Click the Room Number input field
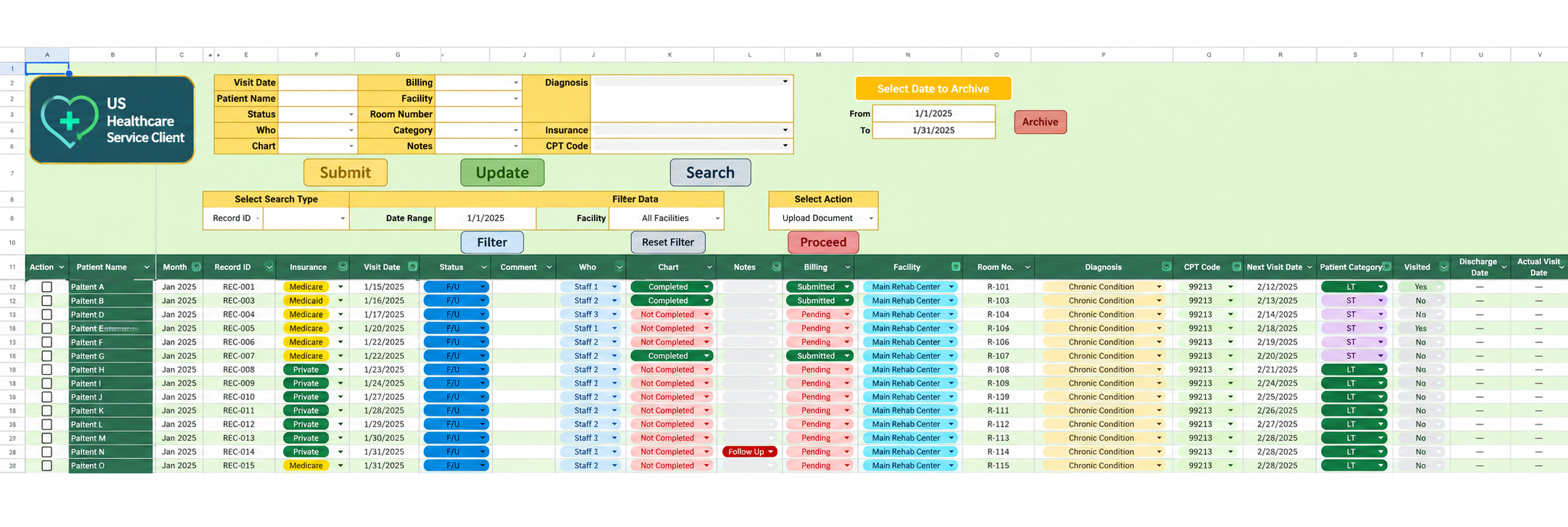Viewport: 1568px width, 527px height. click(479, 115)
